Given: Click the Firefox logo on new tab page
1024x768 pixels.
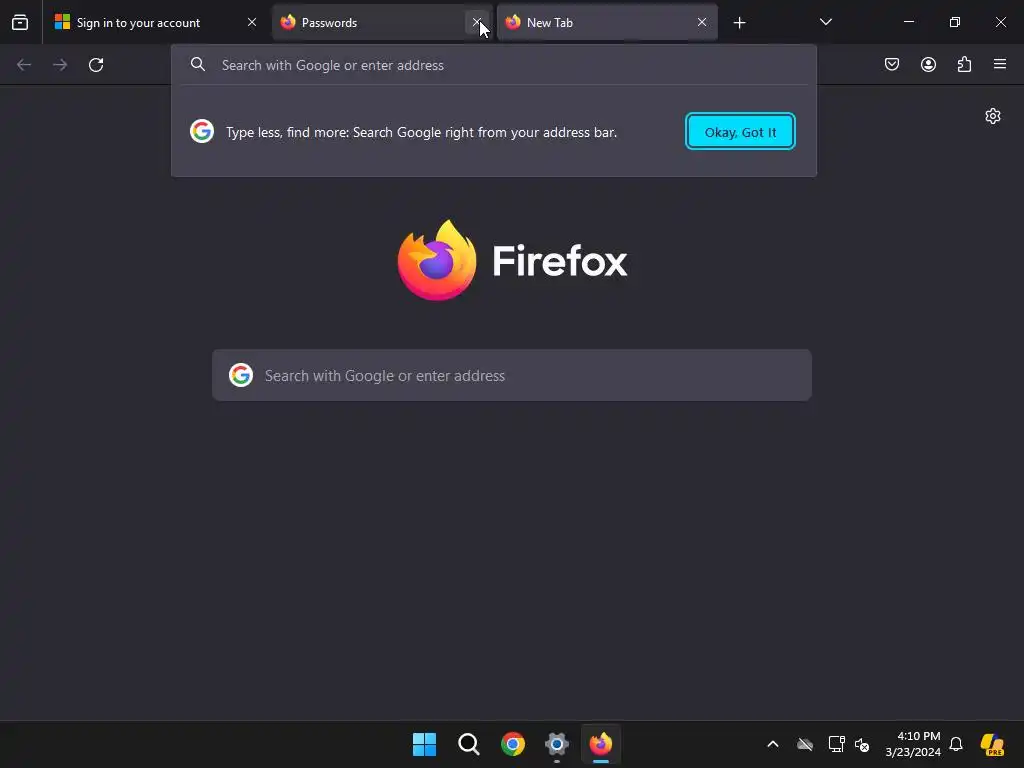Looking at the screenshot, I should tap(512, 261).
